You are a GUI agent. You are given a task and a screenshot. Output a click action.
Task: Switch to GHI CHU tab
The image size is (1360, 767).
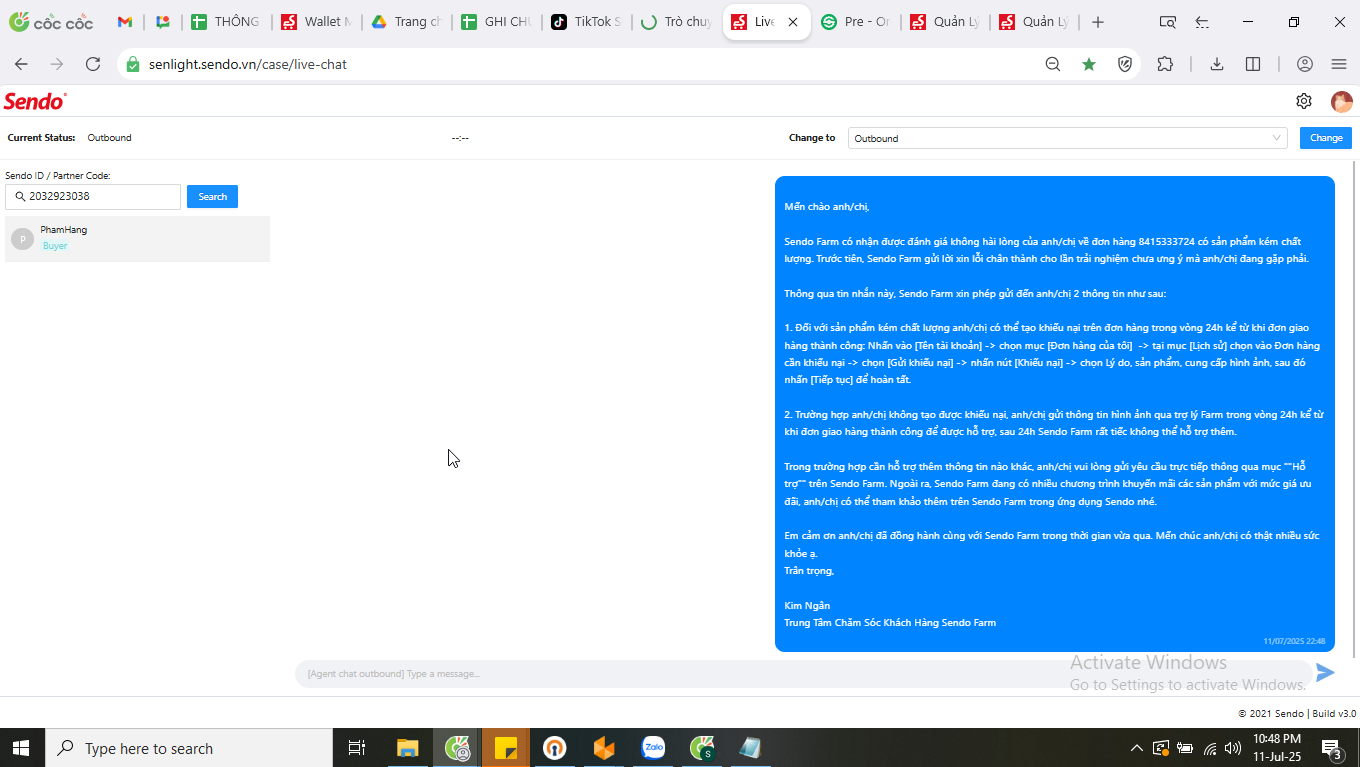pos(496,22)
